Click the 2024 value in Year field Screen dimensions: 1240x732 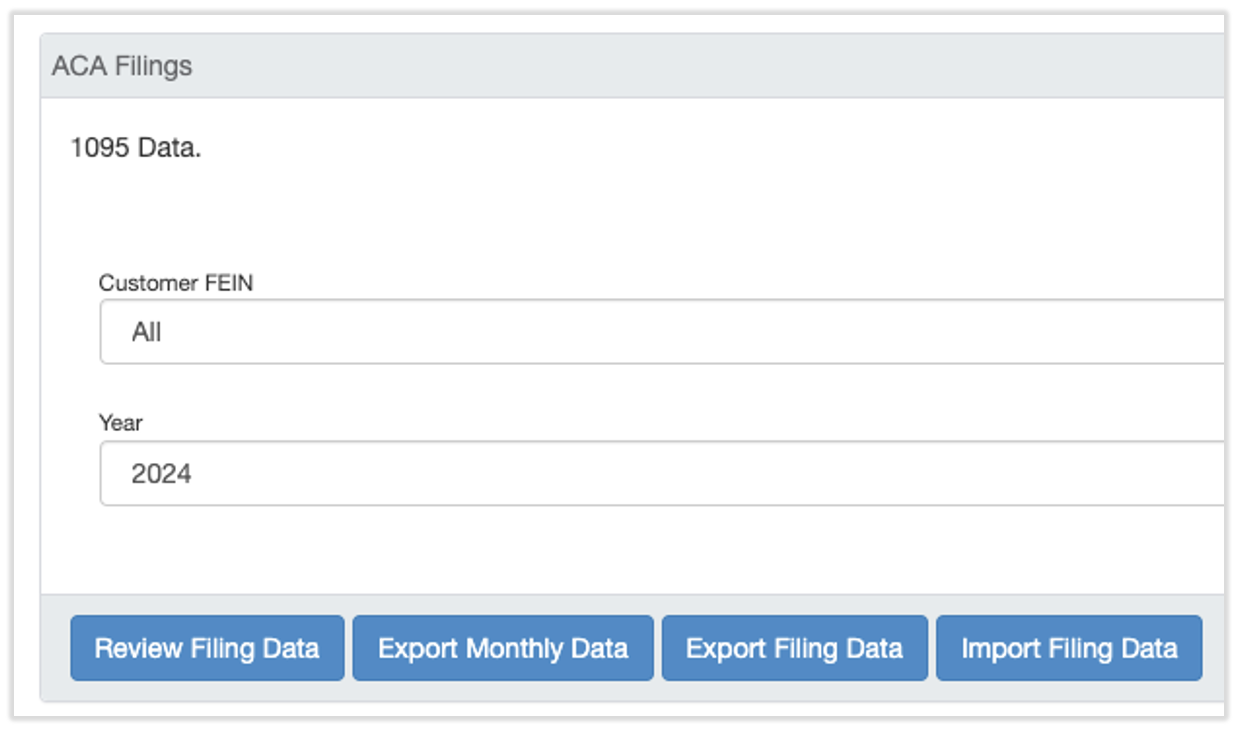click(x=161, y=474)
